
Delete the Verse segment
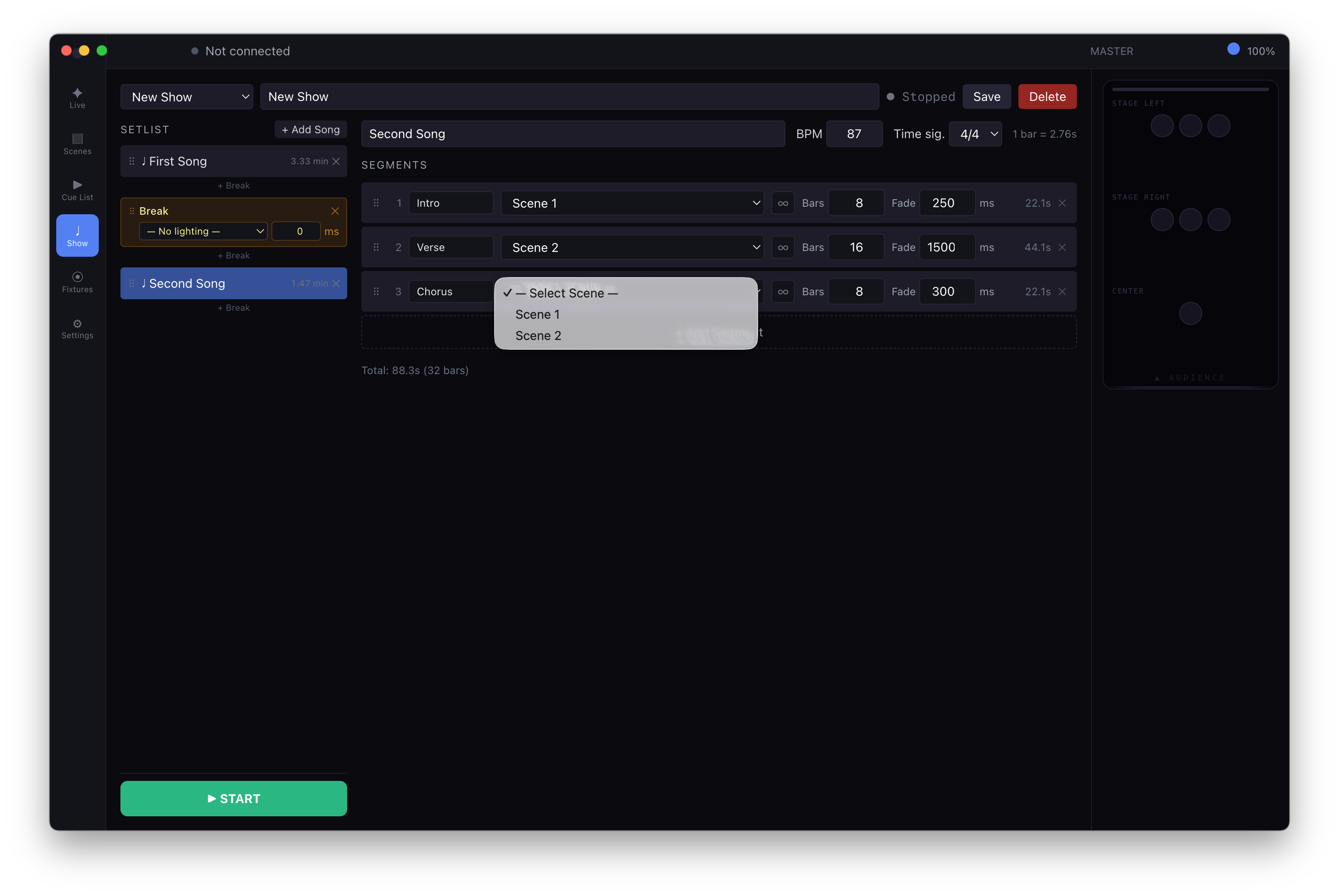1062,247
